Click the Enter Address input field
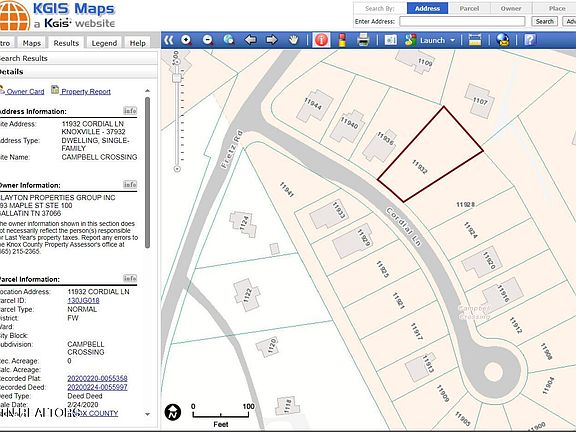Image resolution: width=576 pixels, height=432 pixels. pyautogui.click(x=462, y=21)
